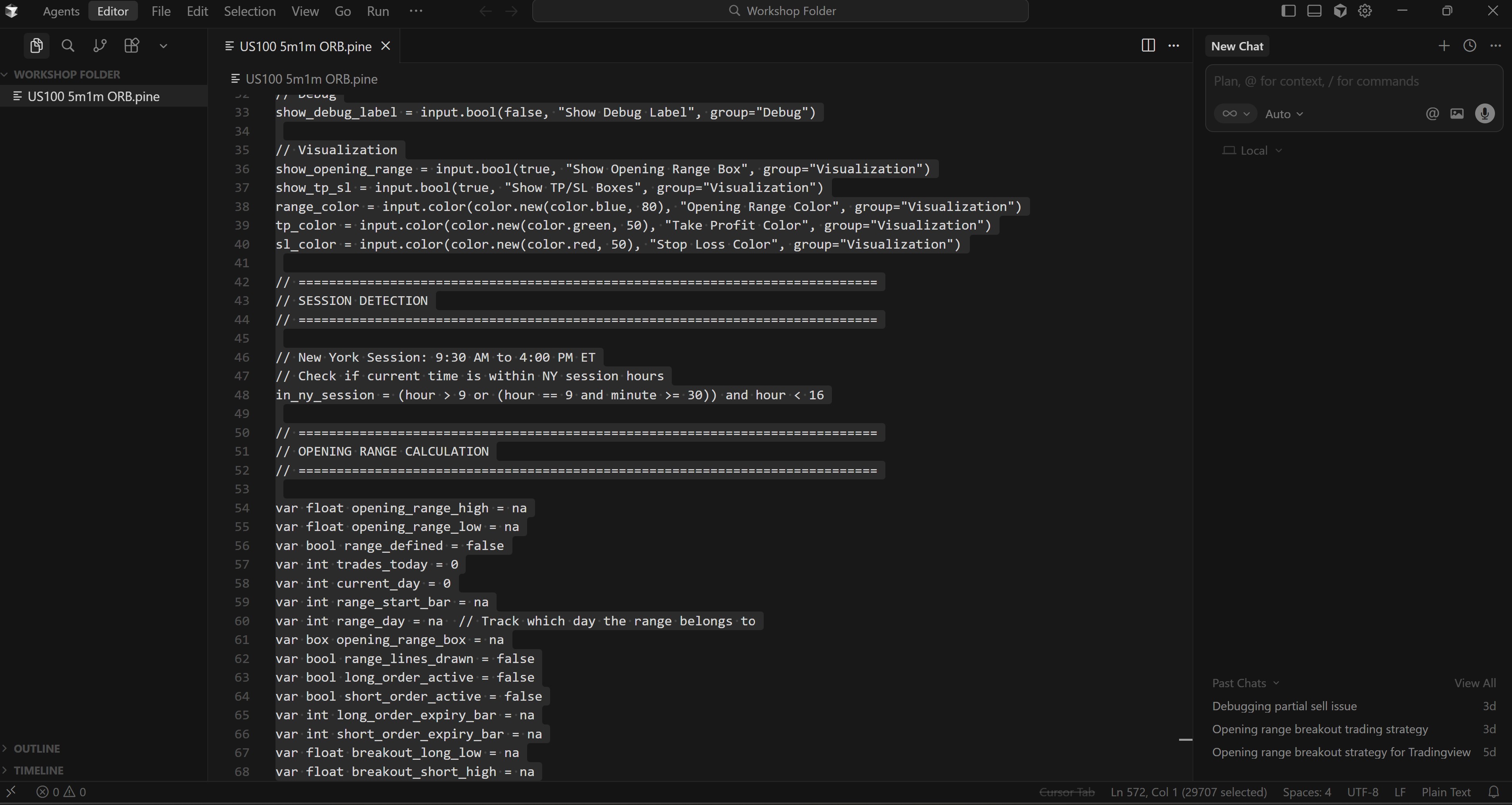This screenshot has width=1512, height=805.
Task: Click the microphone voice input icon
Action: (1485, 114)
